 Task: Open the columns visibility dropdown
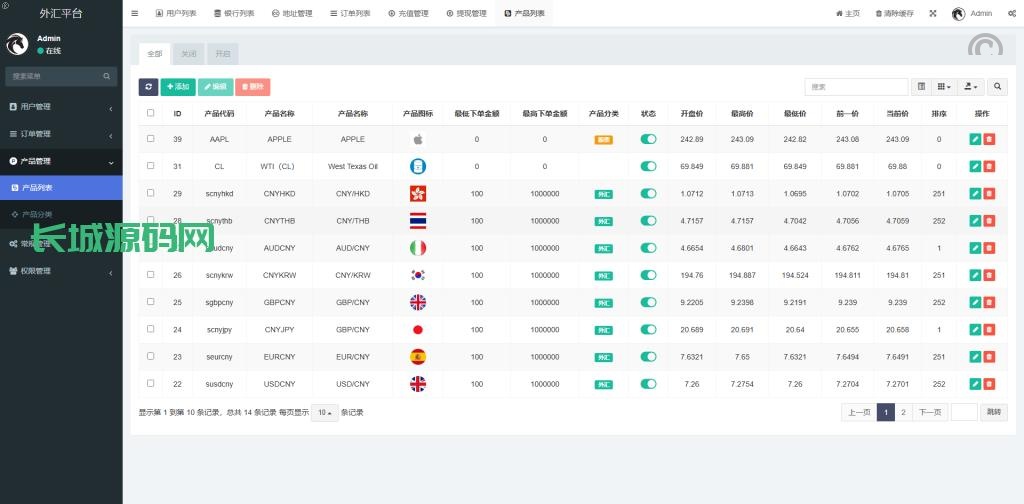pyautogui.click(x=943, y=87)
